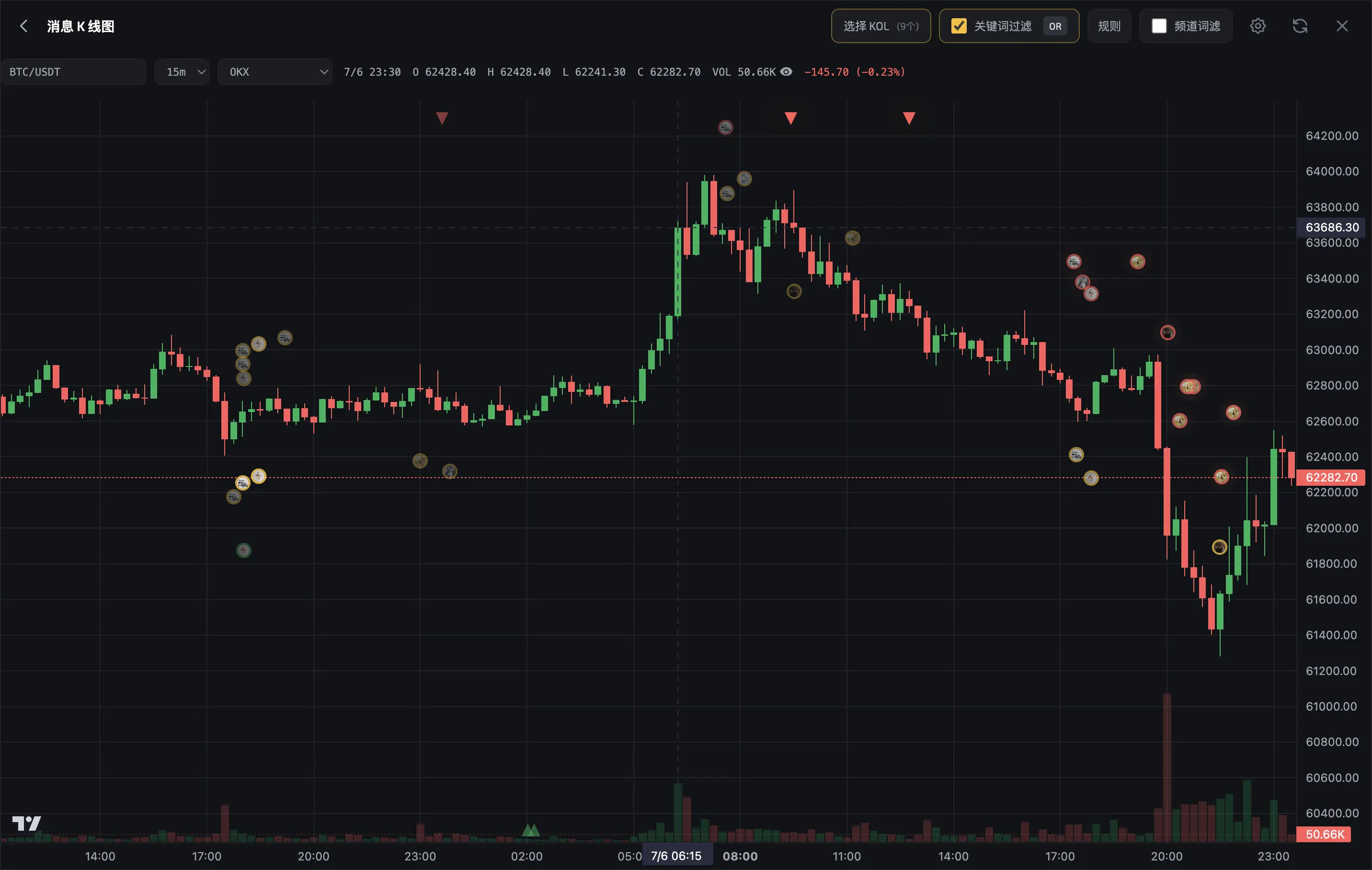Viewport: 1372px width, 870px height.
Task: Click the 7/6 06:15 time label
Action: pos(677,856)
